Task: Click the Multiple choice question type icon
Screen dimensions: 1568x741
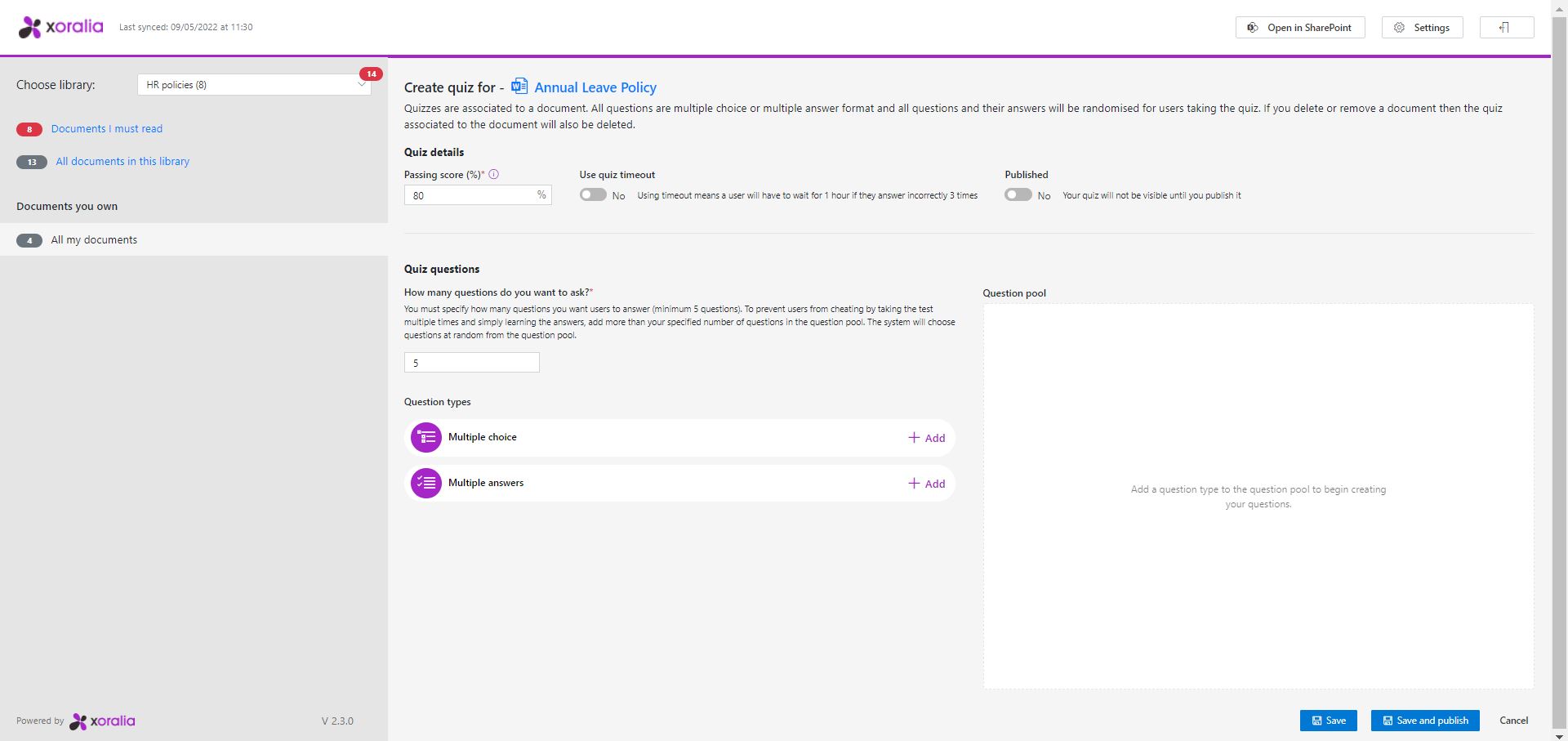Action: [426, 438]
